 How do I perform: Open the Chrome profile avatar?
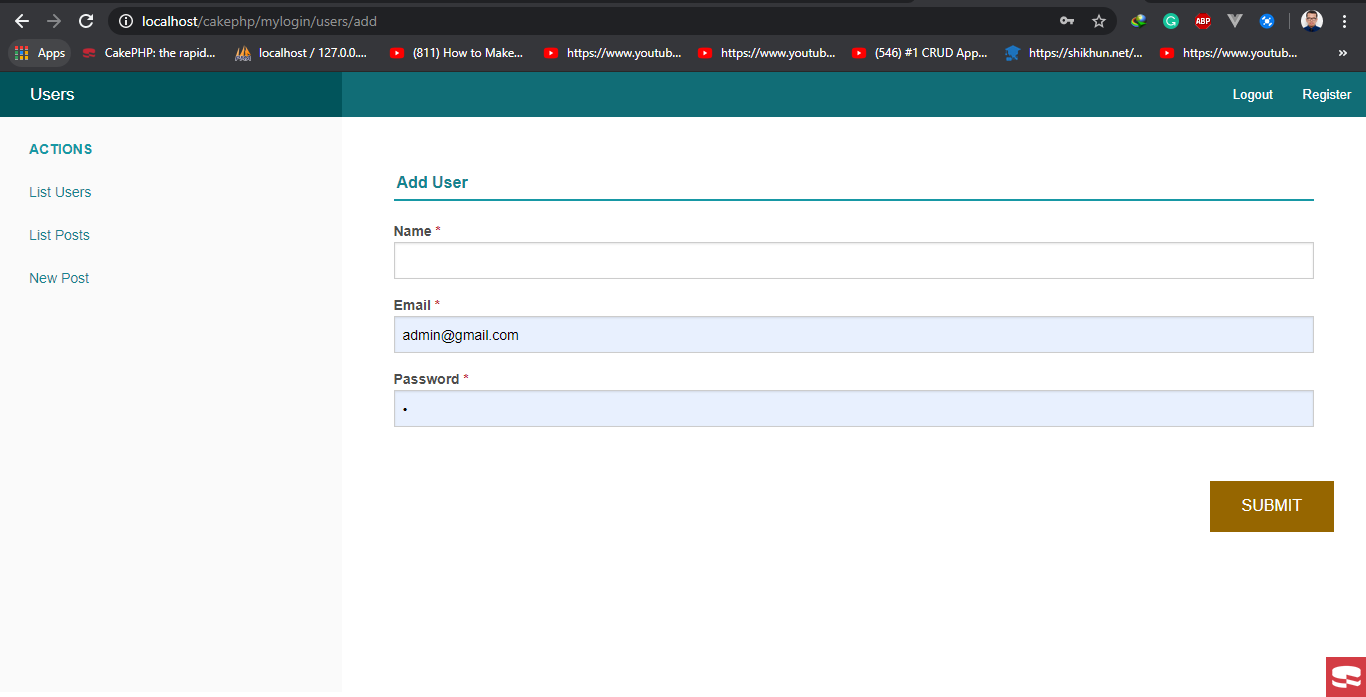pyautogui.click(x=1312, y=21)
